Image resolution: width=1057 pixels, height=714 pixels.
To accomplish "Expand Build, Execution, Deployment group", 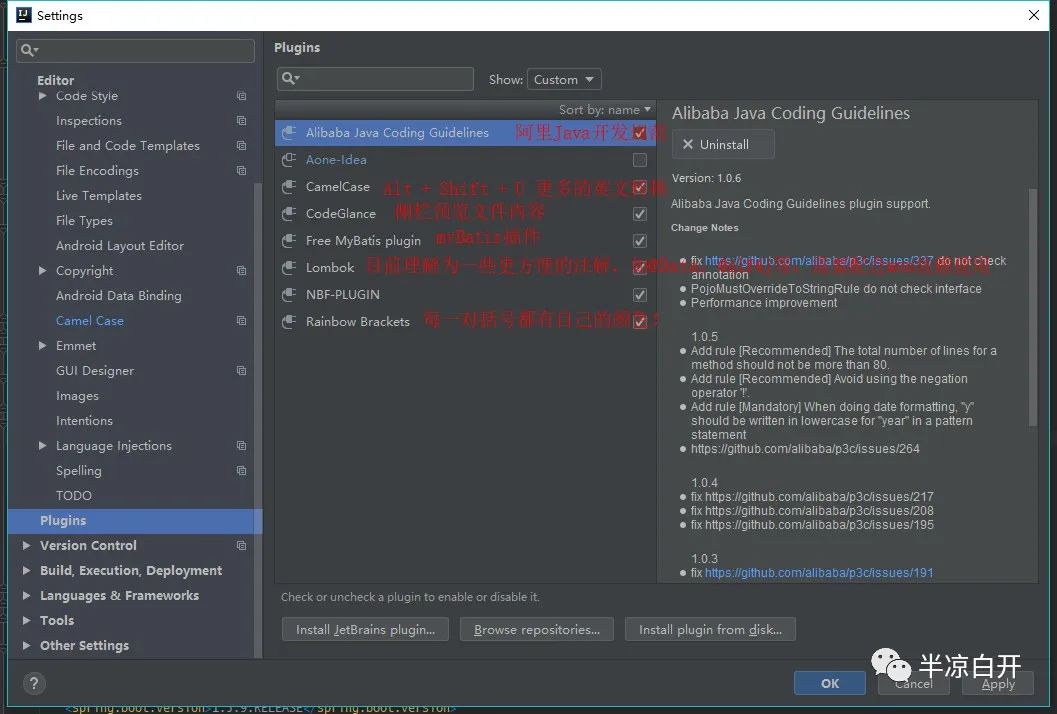I will point(26,570).
